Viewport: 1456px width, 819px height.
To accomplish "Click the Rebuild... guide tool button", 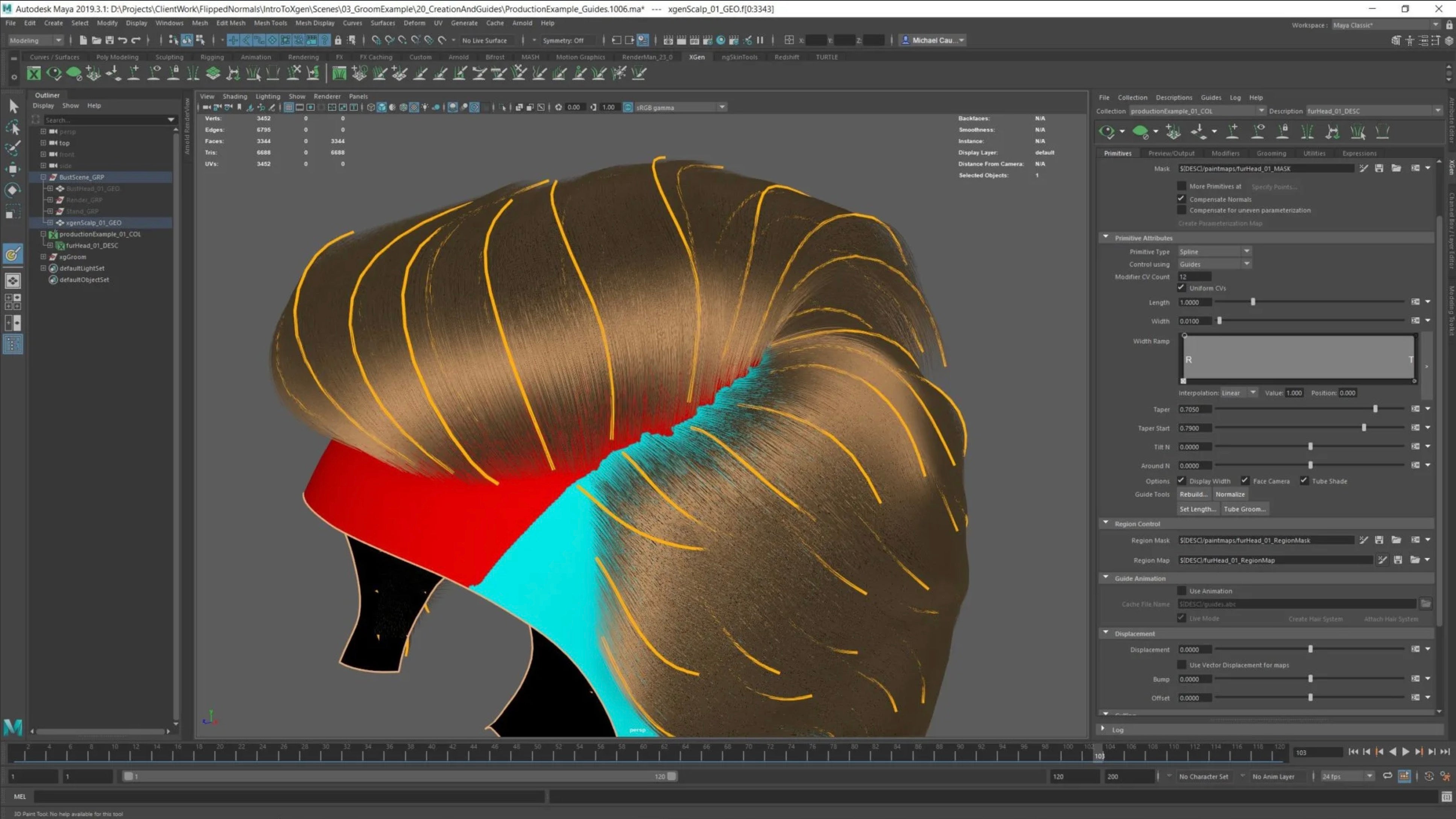I will (1193, 494).
